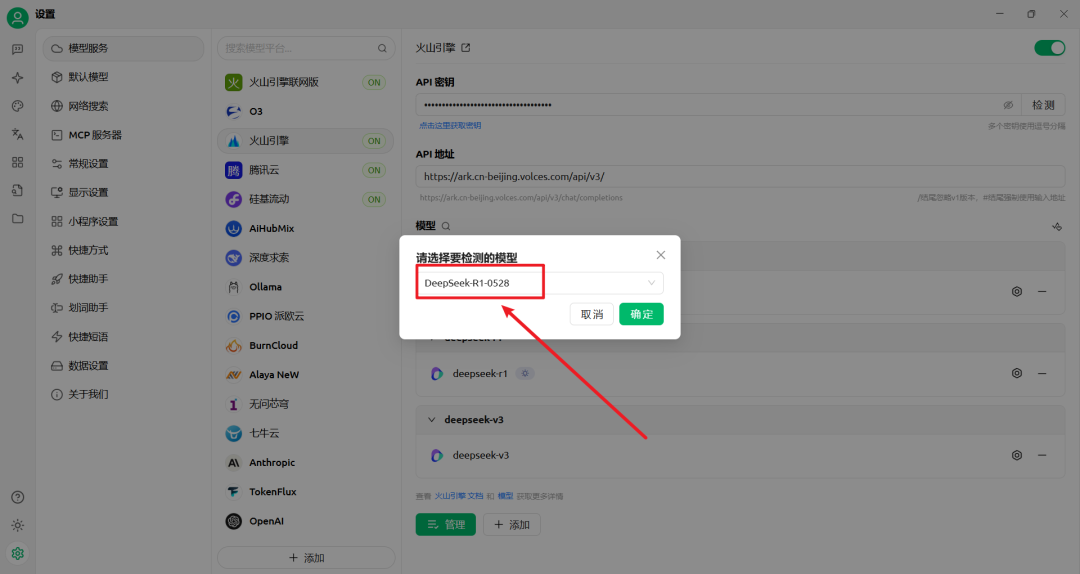Open settings gear in the sidebar
This screenshot has width=1080, height=574.
point(17,553)
